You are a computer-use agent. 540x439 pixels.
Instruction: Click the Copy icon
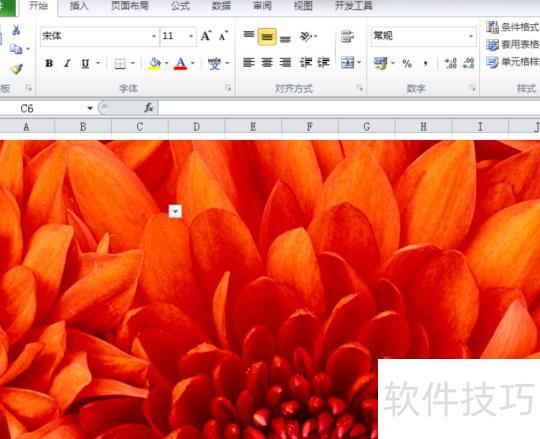(x=16, y=49)
